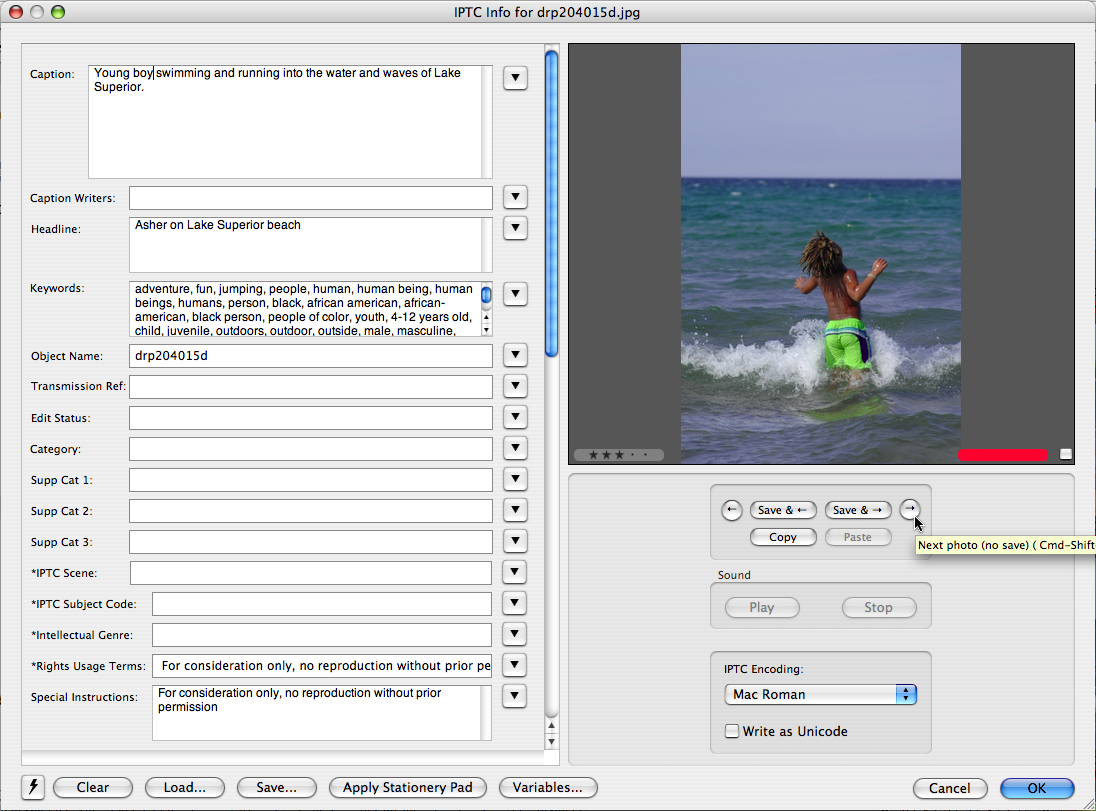Screen dimensions: 1096x811
Task: Open Caption field dropdown arrow
Action: click(x=515, y=78)
